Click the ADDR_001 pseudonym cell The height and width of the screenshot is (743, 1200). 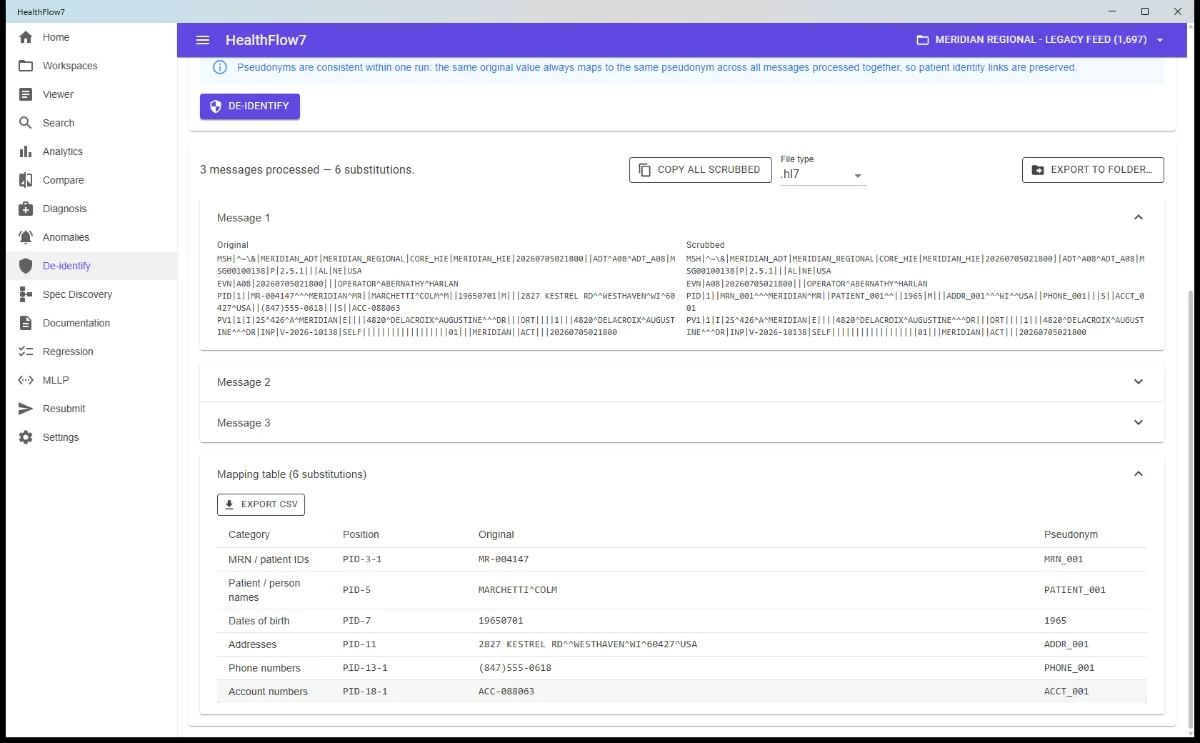pyautogui.click(x=1067, y=645)
